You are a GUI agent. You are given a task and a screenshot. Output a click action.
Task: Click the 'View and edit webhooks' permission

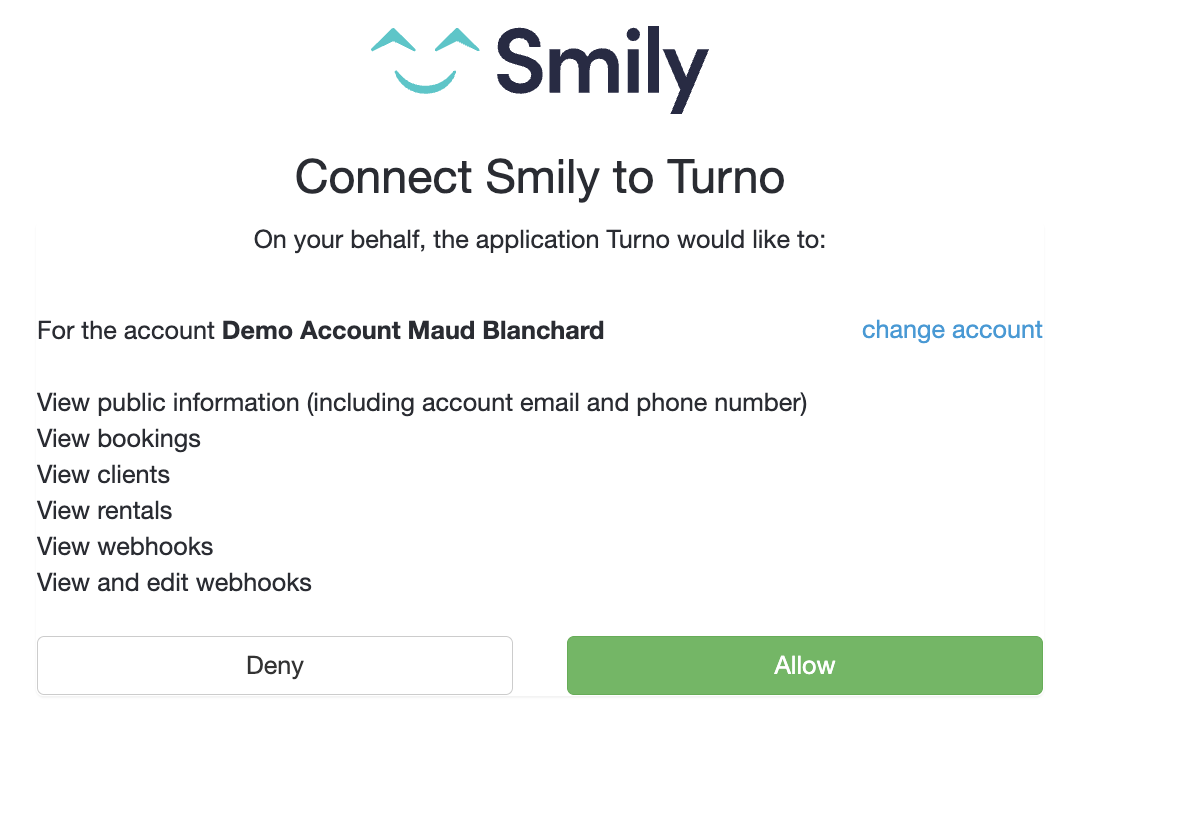pos(174,583)
